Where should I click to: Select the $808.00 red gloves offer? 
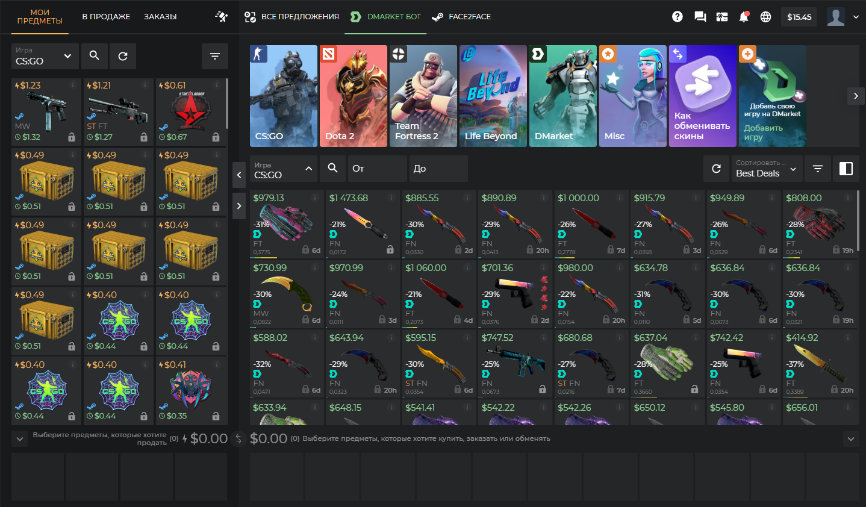pyautogui.click(x=819, y=224)
